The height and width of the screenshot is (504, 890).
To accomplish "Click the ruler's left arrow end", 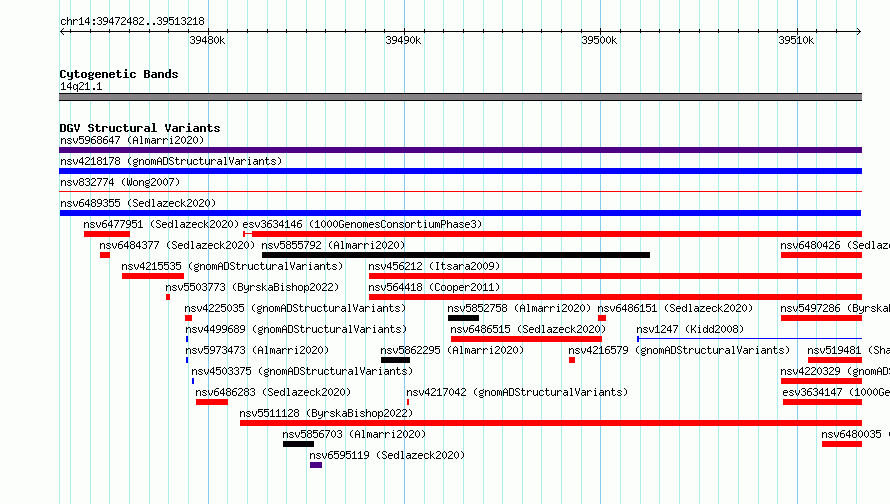I will coord(63,31).
